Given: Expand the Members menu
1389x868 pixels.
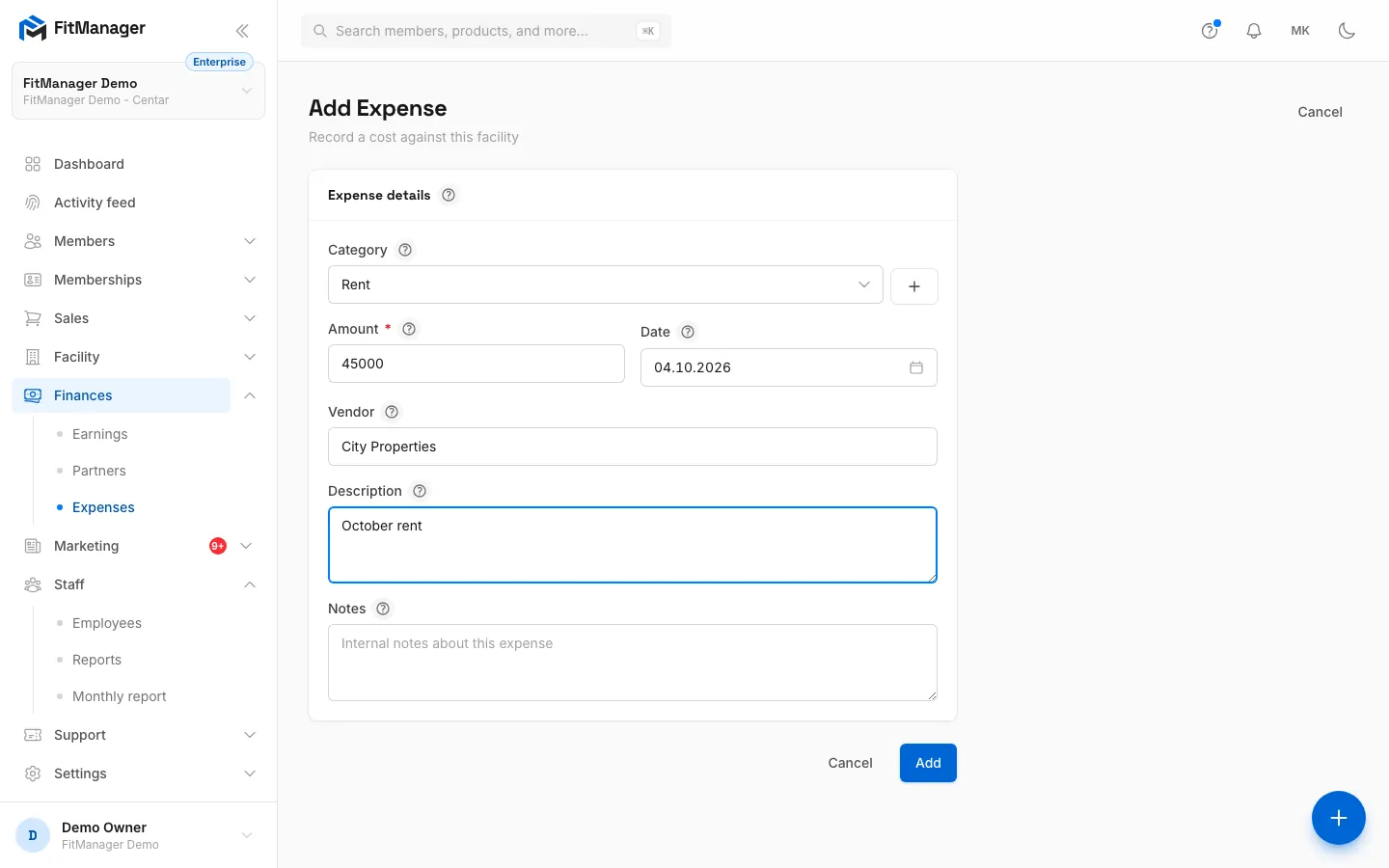Looking at the screenshot, I should 250,241.
